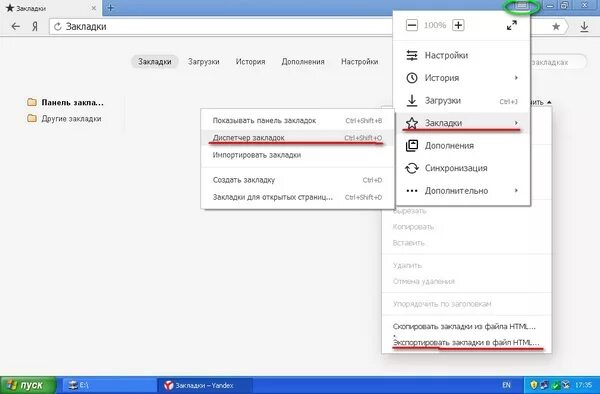Expand arrow next to Дополнительно menu item
Viewport: 600px width, 394px height.
[x=516, y=190]
